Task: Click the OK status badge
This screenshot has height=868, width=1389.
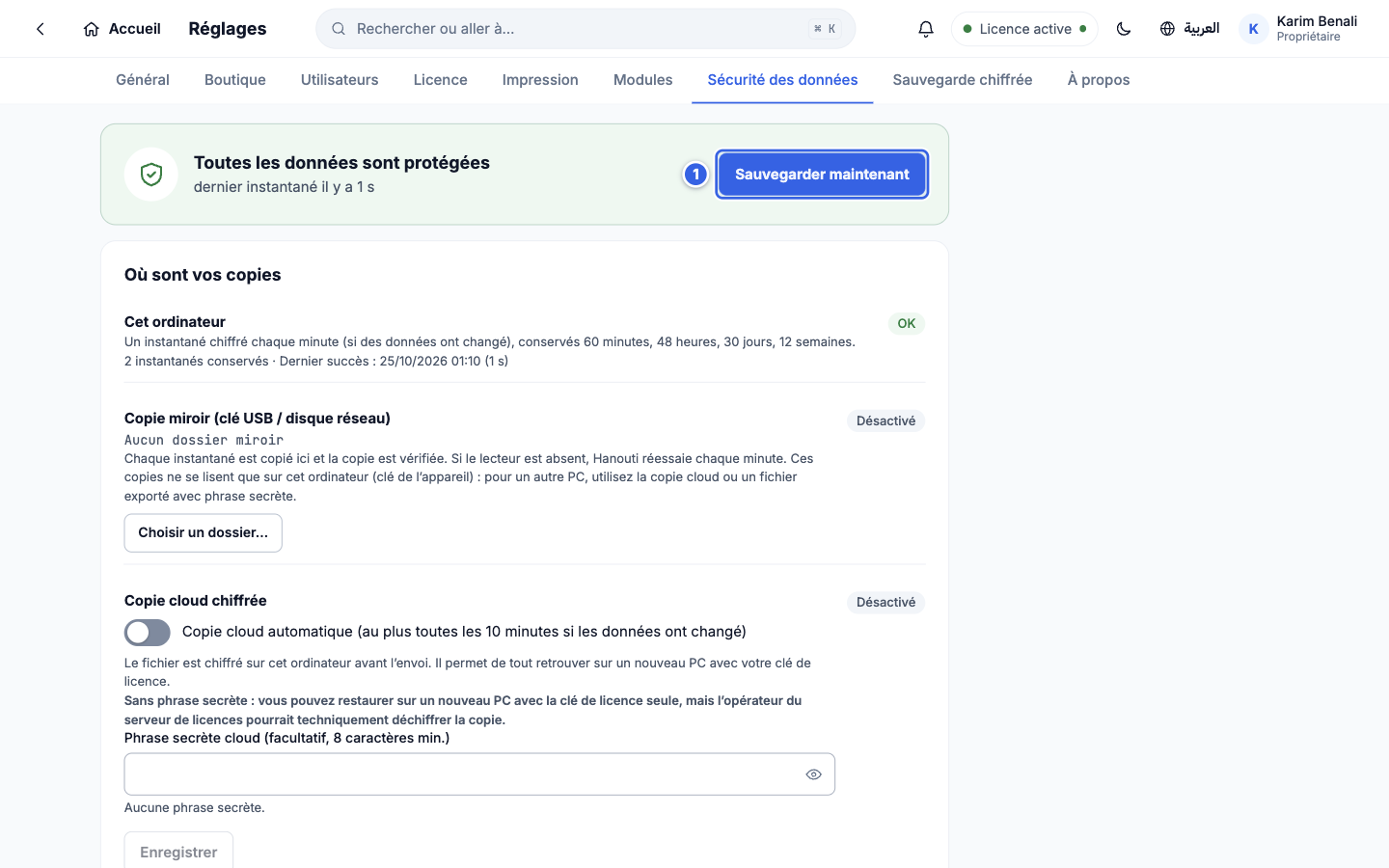Action: [907, 324]
